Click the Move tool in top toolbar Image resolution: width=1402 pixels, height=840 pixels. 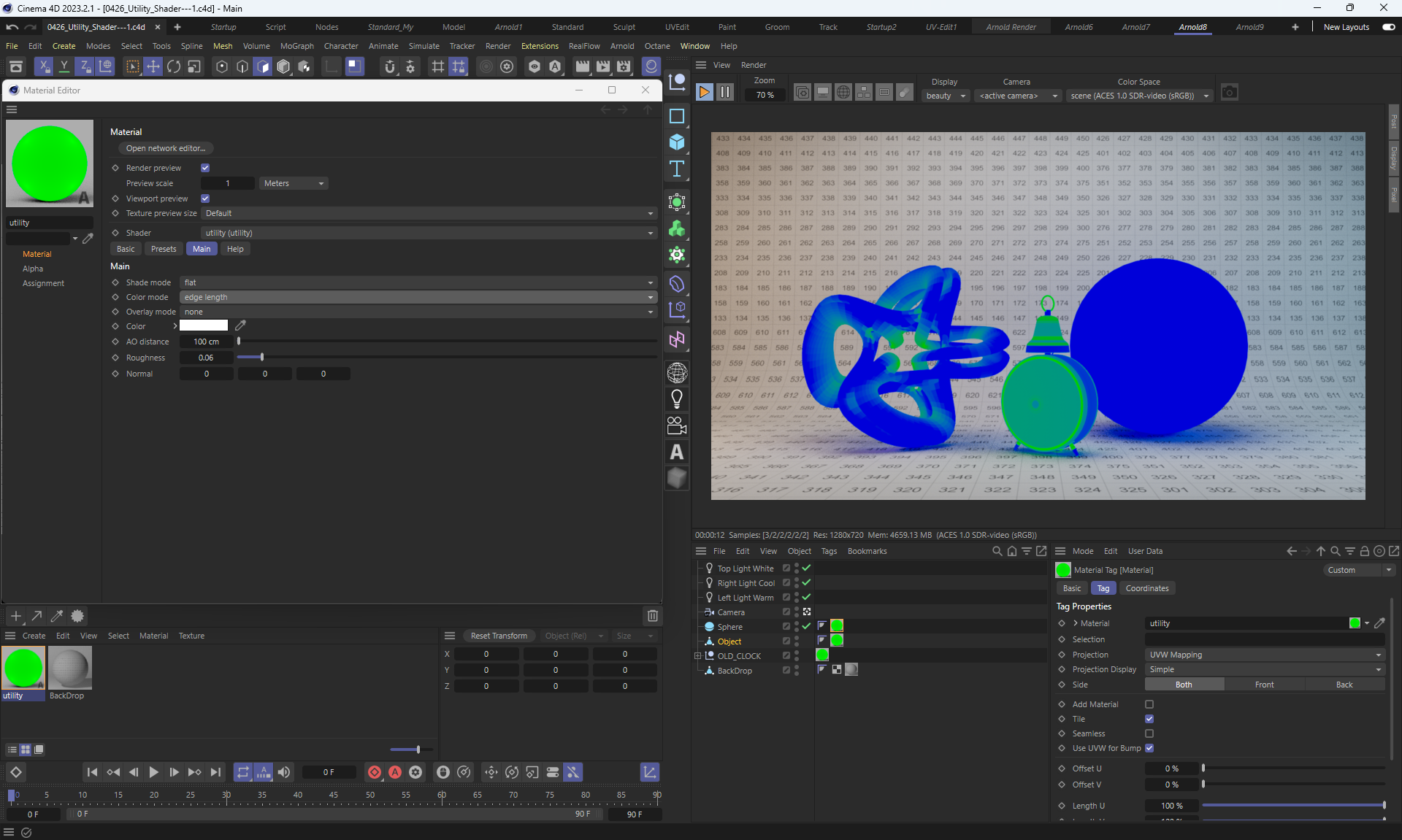(x=153, y=67)
